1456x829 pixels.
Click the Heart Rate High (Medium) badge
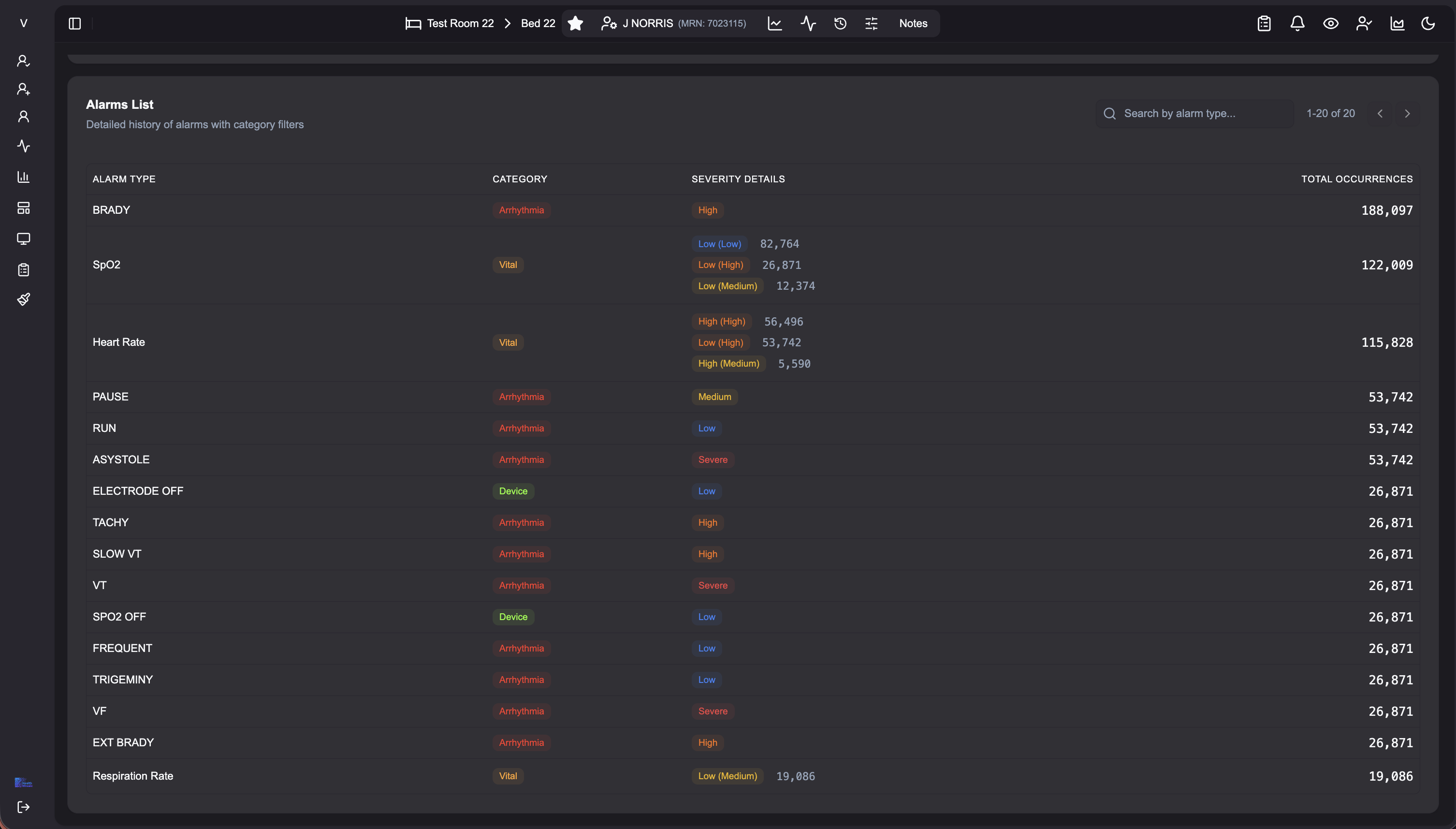click(x=728, y=363)
